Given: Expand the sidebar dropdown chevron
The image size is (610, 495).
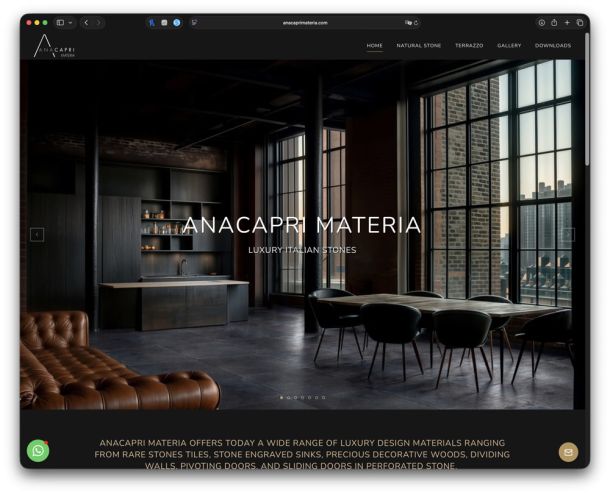Looking at the screenshot, I should click(x=70, y=22).
